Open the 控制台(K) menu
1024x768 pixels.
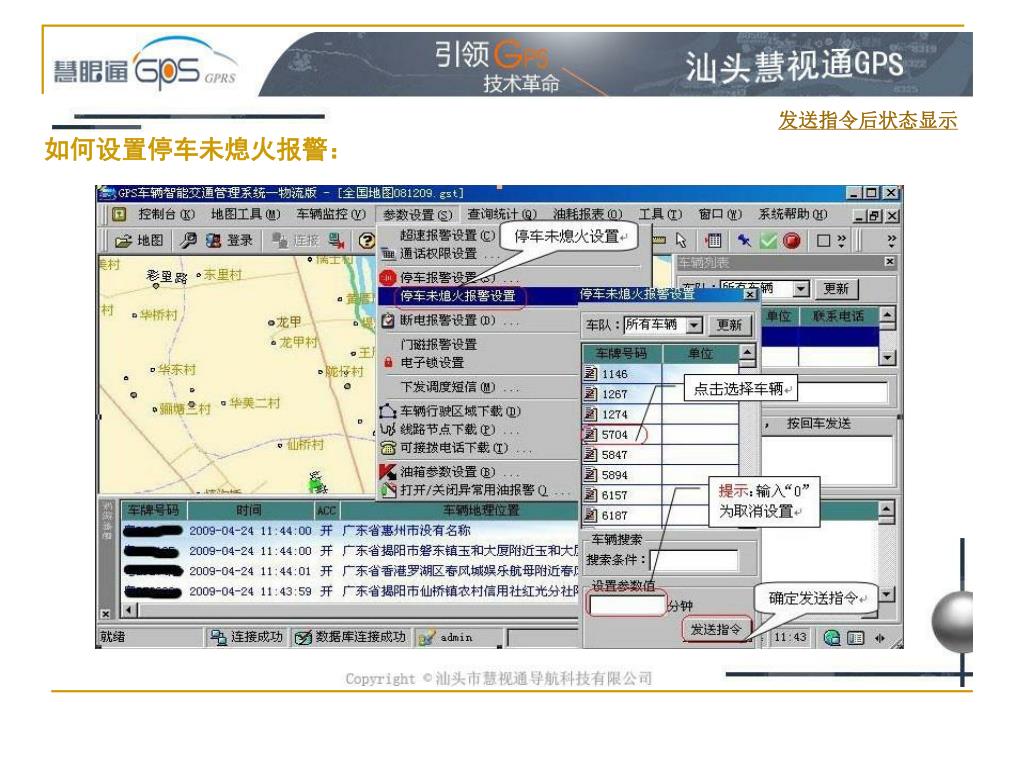coord(166,214)
